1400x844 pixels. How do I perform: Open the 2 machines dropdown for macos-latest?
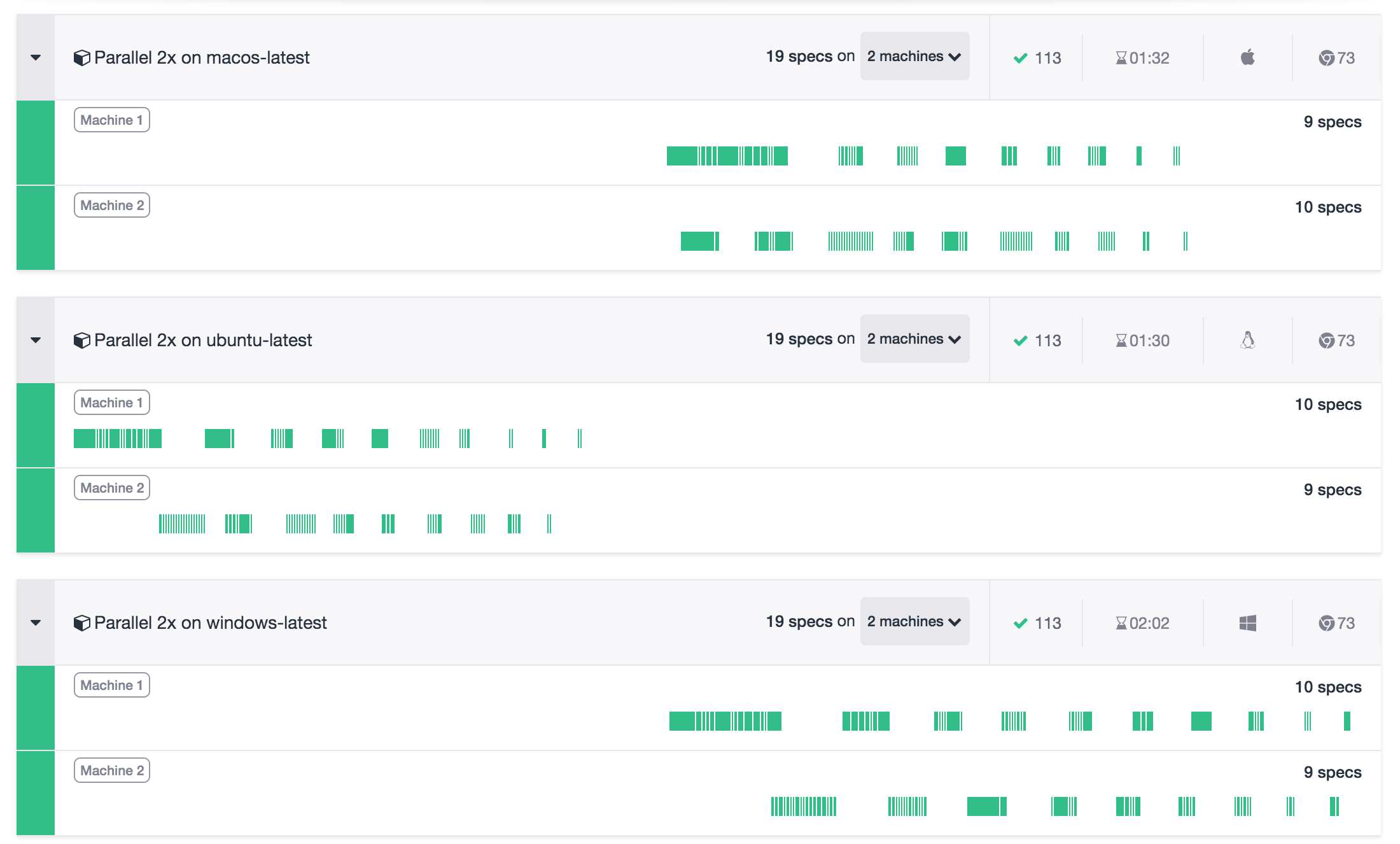pos(914,56)
